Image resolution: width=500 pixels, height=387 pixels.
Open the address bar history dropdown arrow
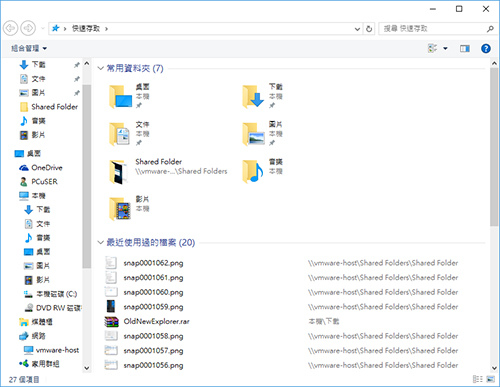[x=357, y=29]
